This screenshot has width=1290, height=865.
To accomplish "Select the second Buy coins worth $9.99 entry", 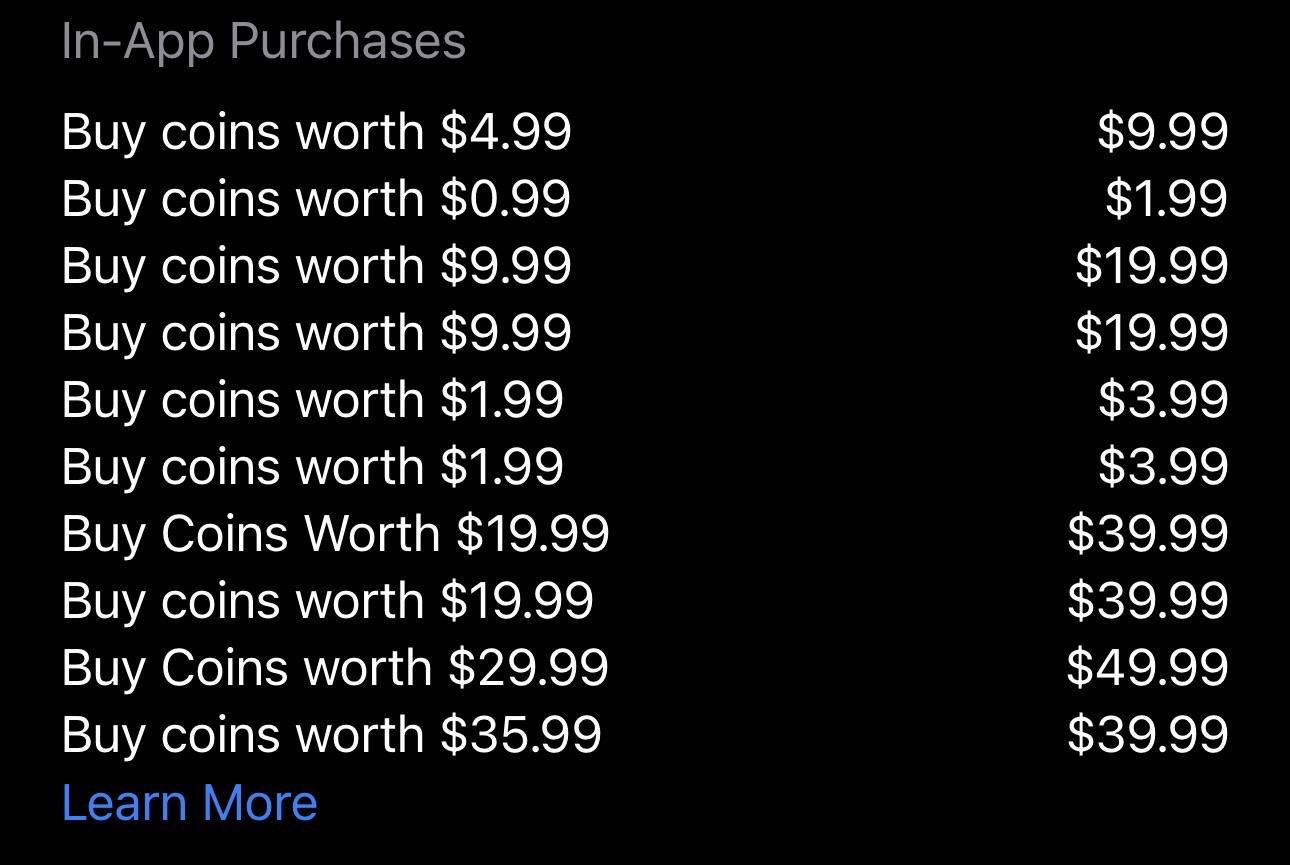I will pos(316,333).
